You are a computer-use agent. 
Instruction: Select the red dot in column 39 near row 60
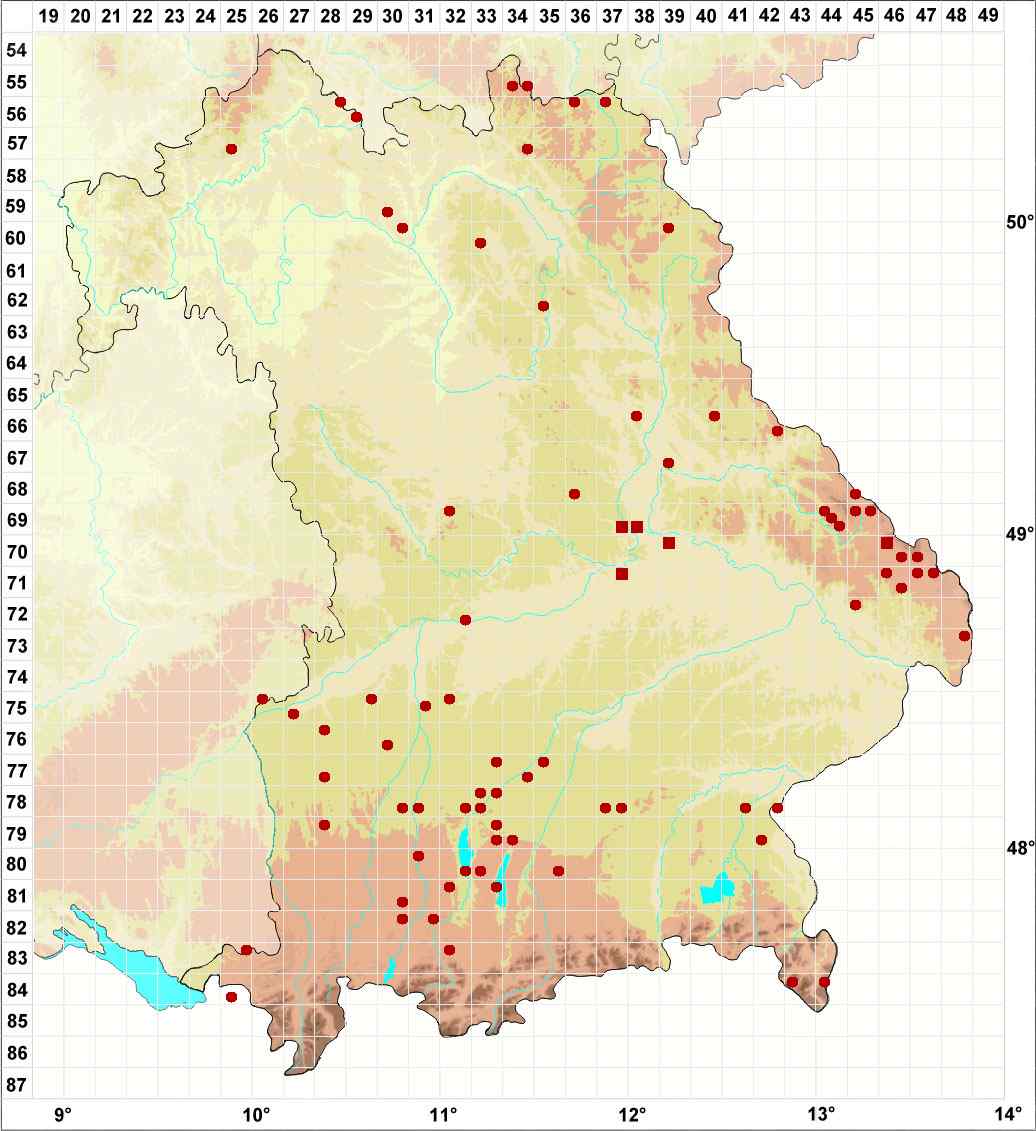pos(669,228)
